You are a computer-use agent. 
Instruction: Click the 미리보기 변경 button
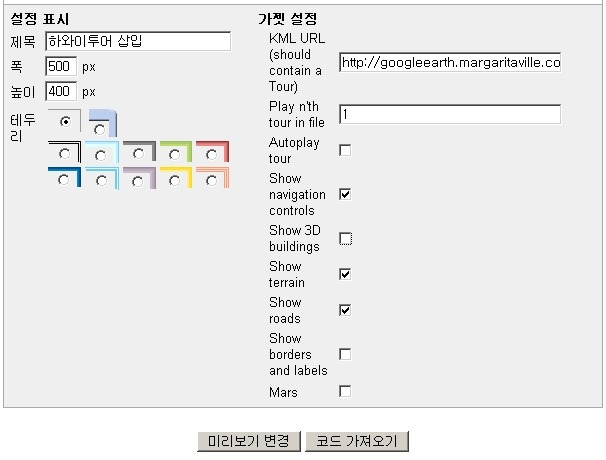point(249,441)
